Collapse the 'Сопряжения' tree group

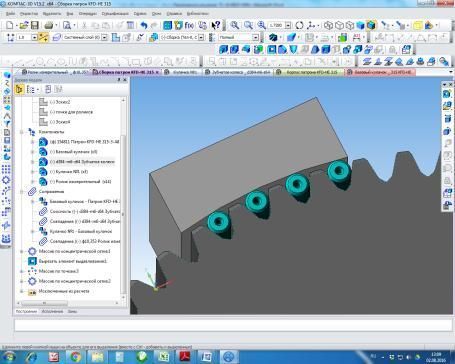pos(22,192)
